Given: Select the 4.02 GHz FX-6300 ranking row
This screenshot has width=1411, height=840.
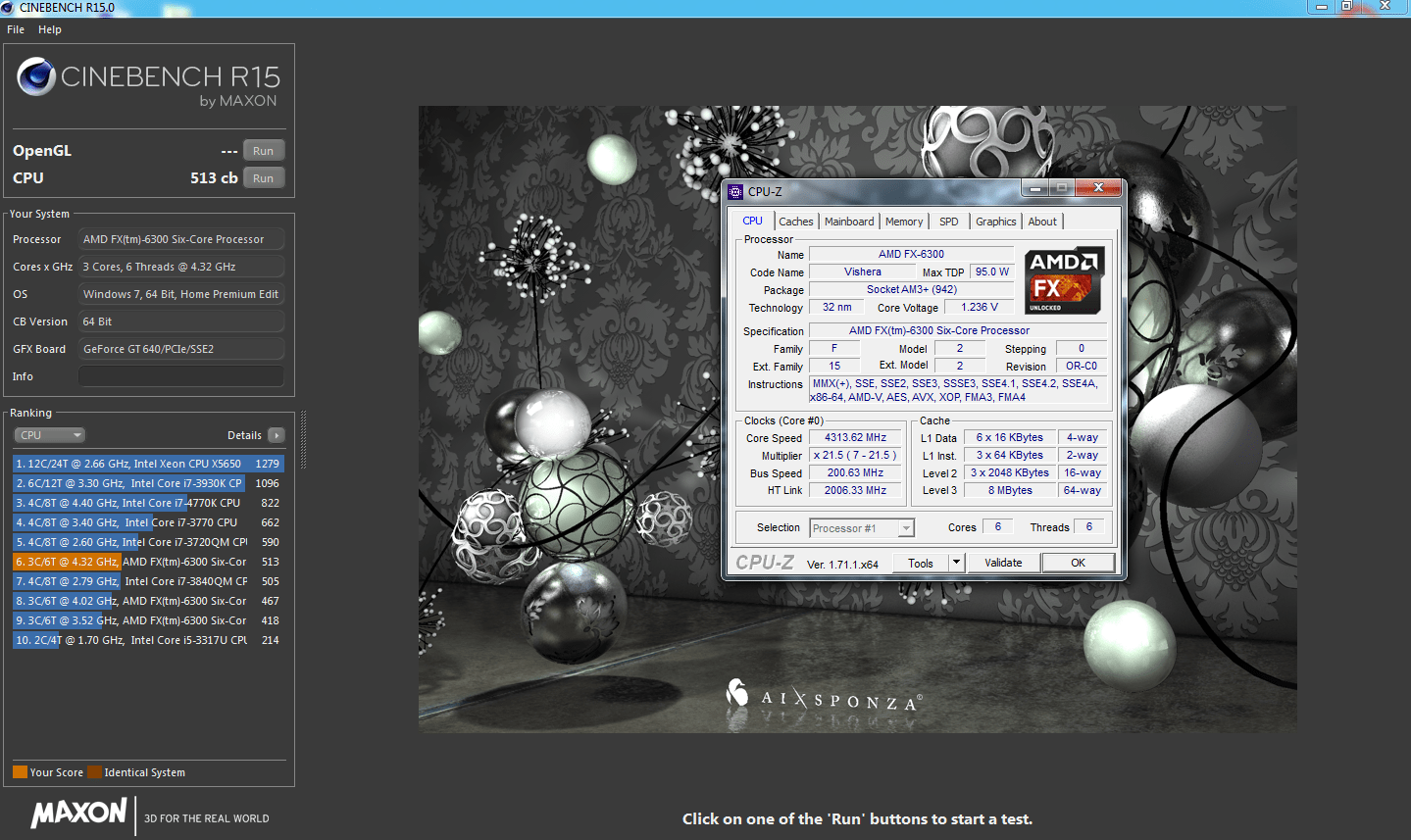Looking at the screenshot, I should pyautogui.click(x=148, y=601).
